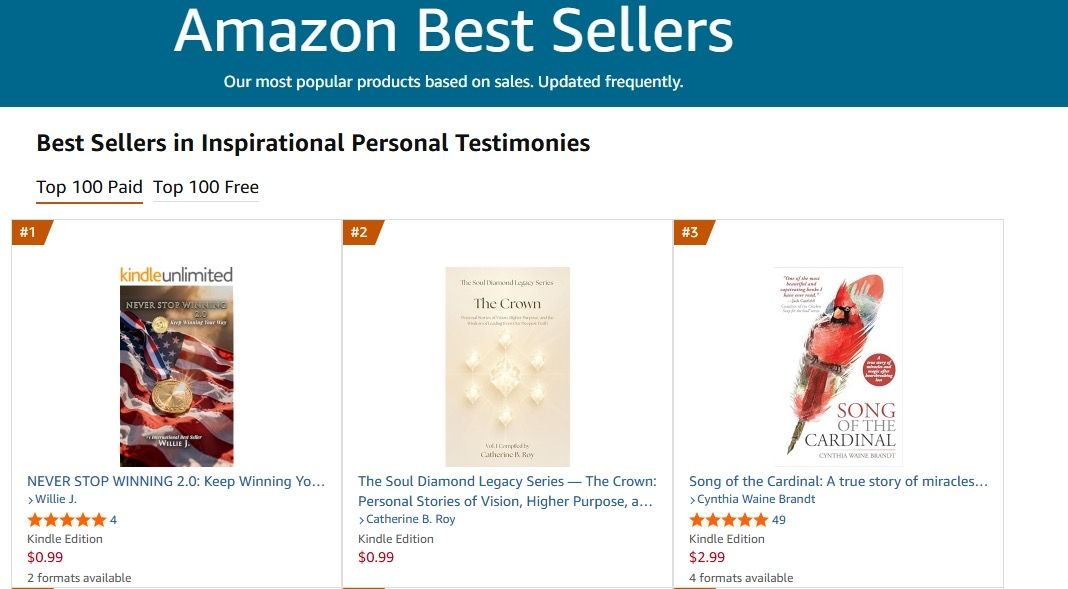This screenshot has height=589, width=1068.
Task: Visit author Catherine B. Roy's page
Action: coord(410,519)
